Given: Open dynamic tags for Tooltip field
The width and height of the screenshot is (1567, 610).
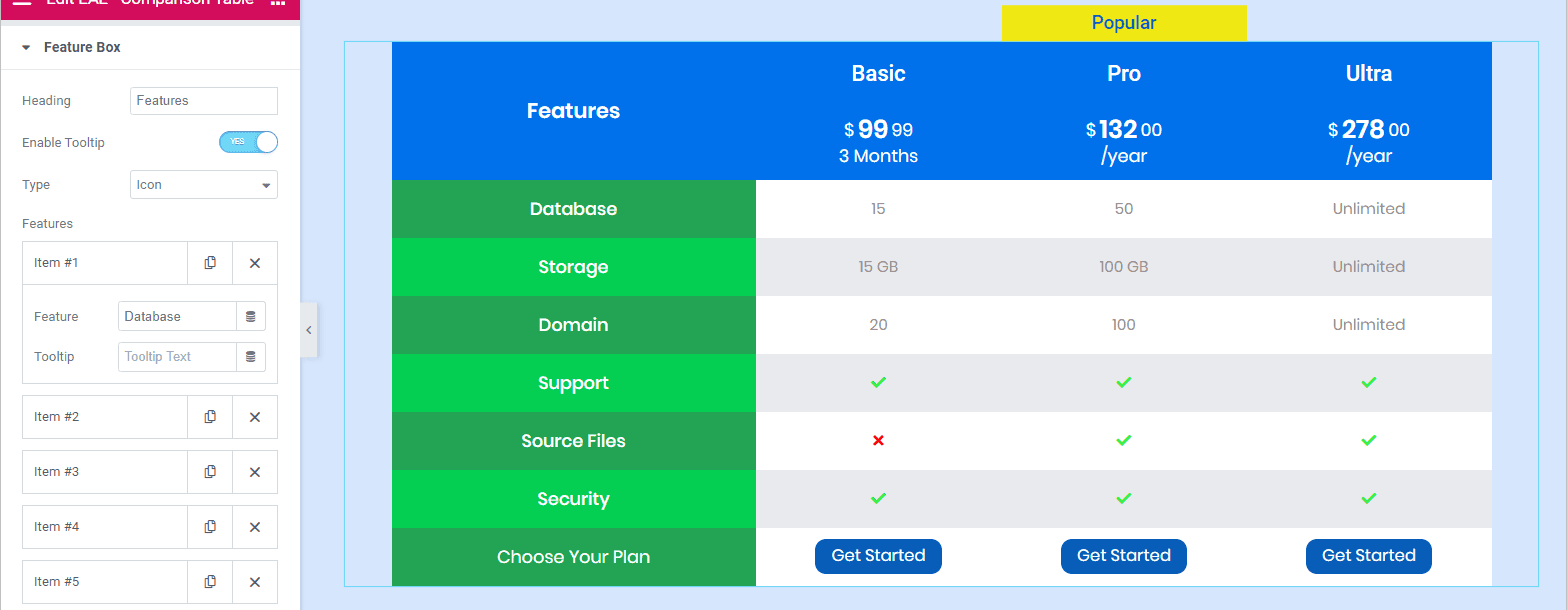Looking at the screenshot, I should (x=250, y=356).
